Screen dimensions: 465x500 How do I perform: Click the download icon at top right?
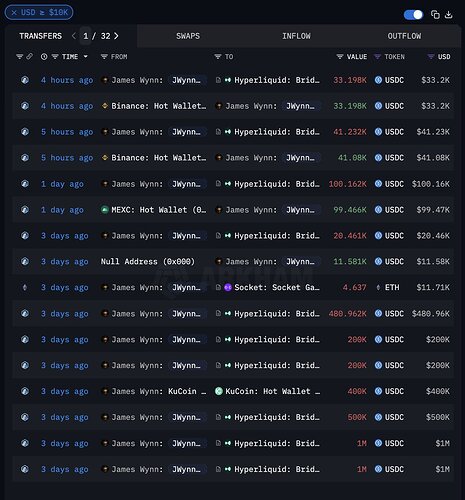click(x=449, y=15)
